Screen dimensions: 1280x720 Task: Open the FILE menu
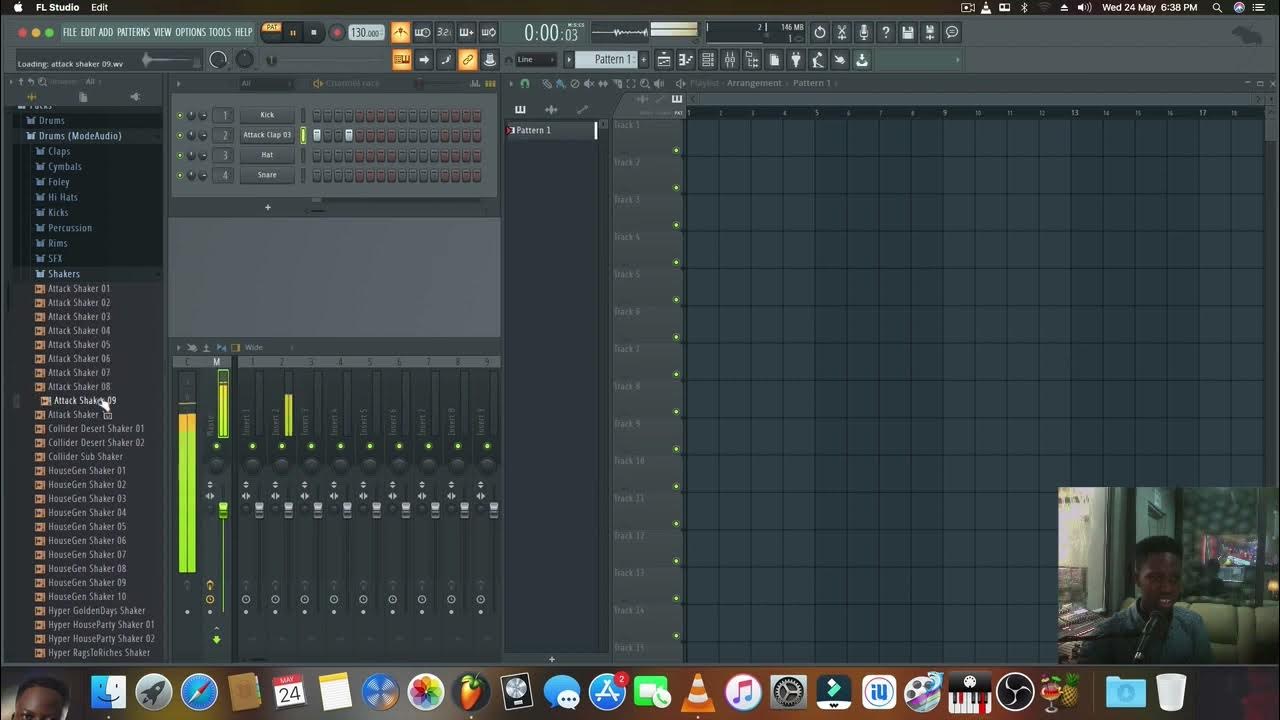[70, 33]
